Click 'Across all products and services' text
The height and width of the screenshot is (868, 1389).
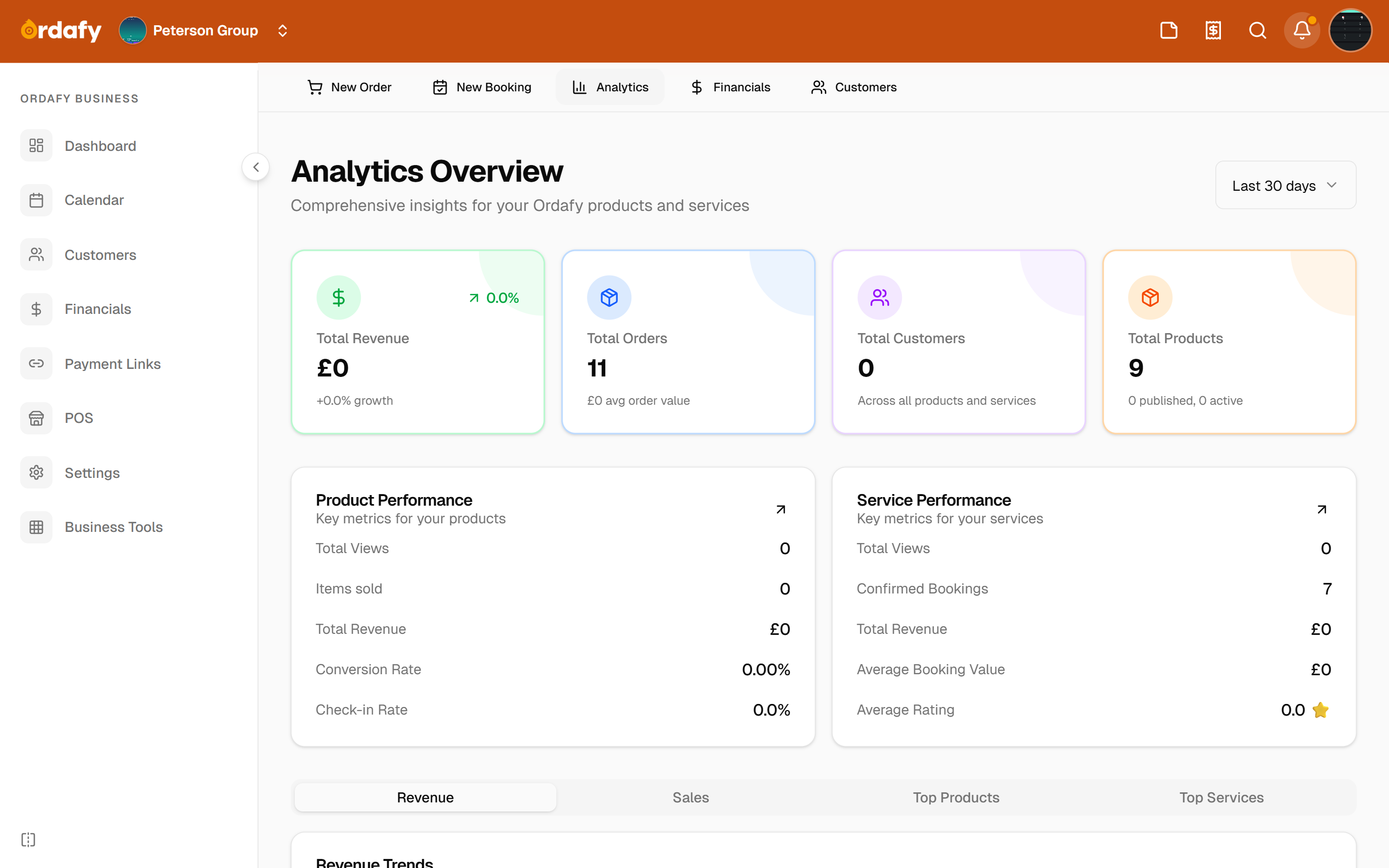coord(946,401)
